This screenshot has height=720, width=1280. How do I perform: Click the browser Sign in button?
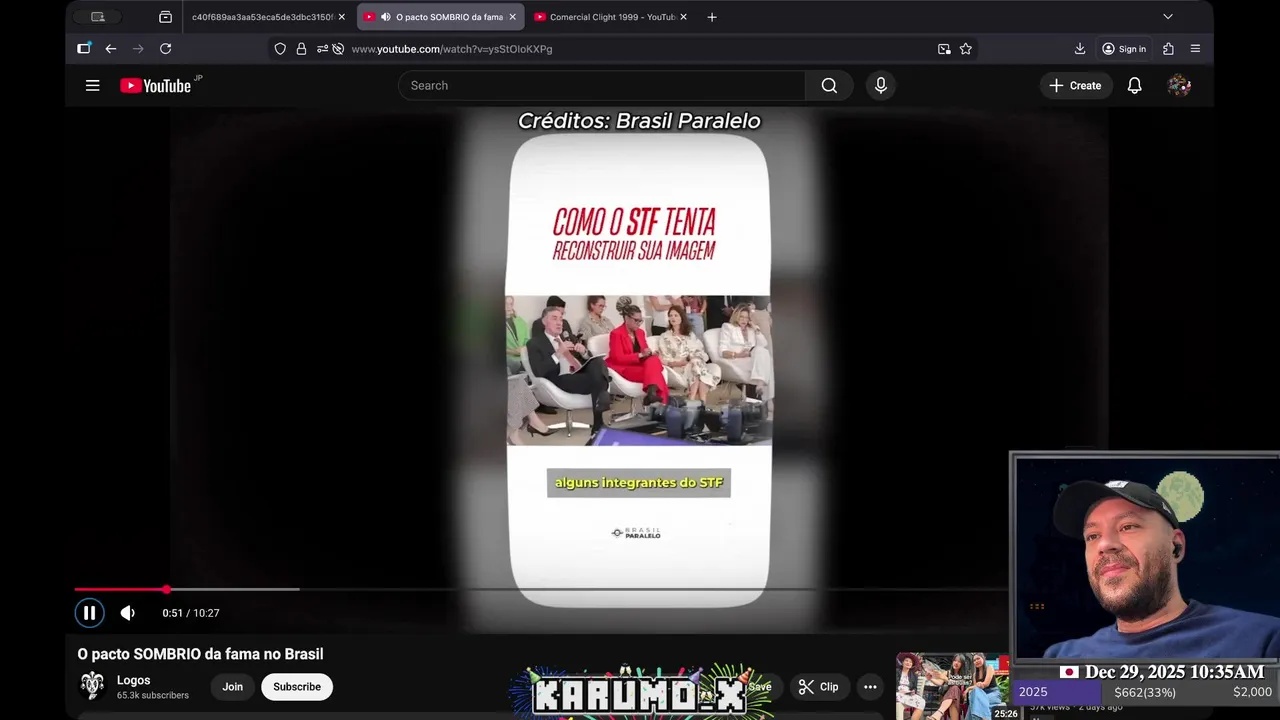pos(1124,49)
